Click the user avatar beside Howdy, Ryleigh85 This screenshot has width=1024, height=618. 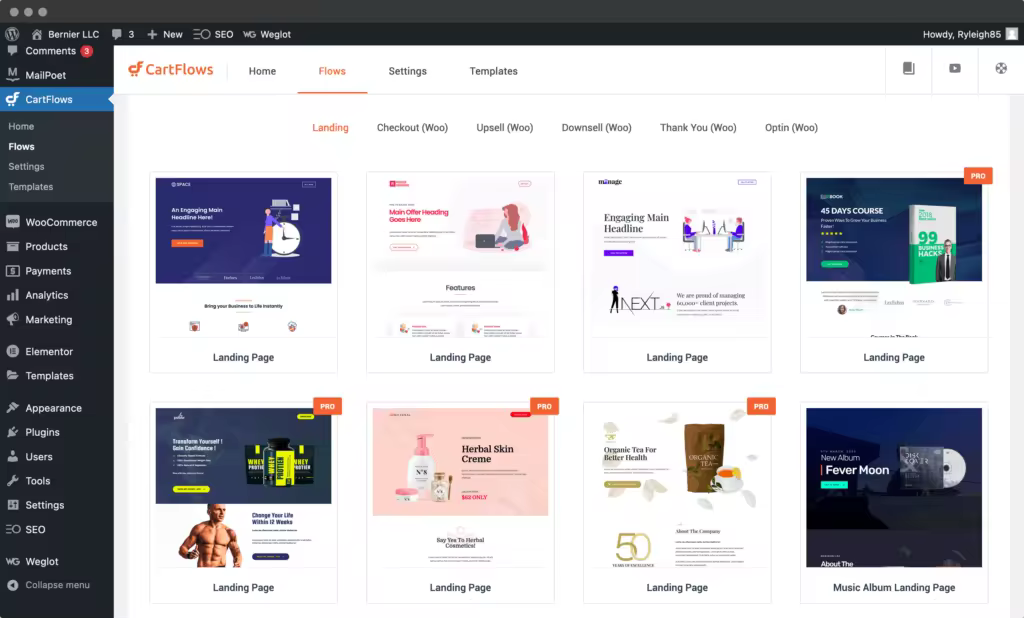click(x=1012, y=34)
